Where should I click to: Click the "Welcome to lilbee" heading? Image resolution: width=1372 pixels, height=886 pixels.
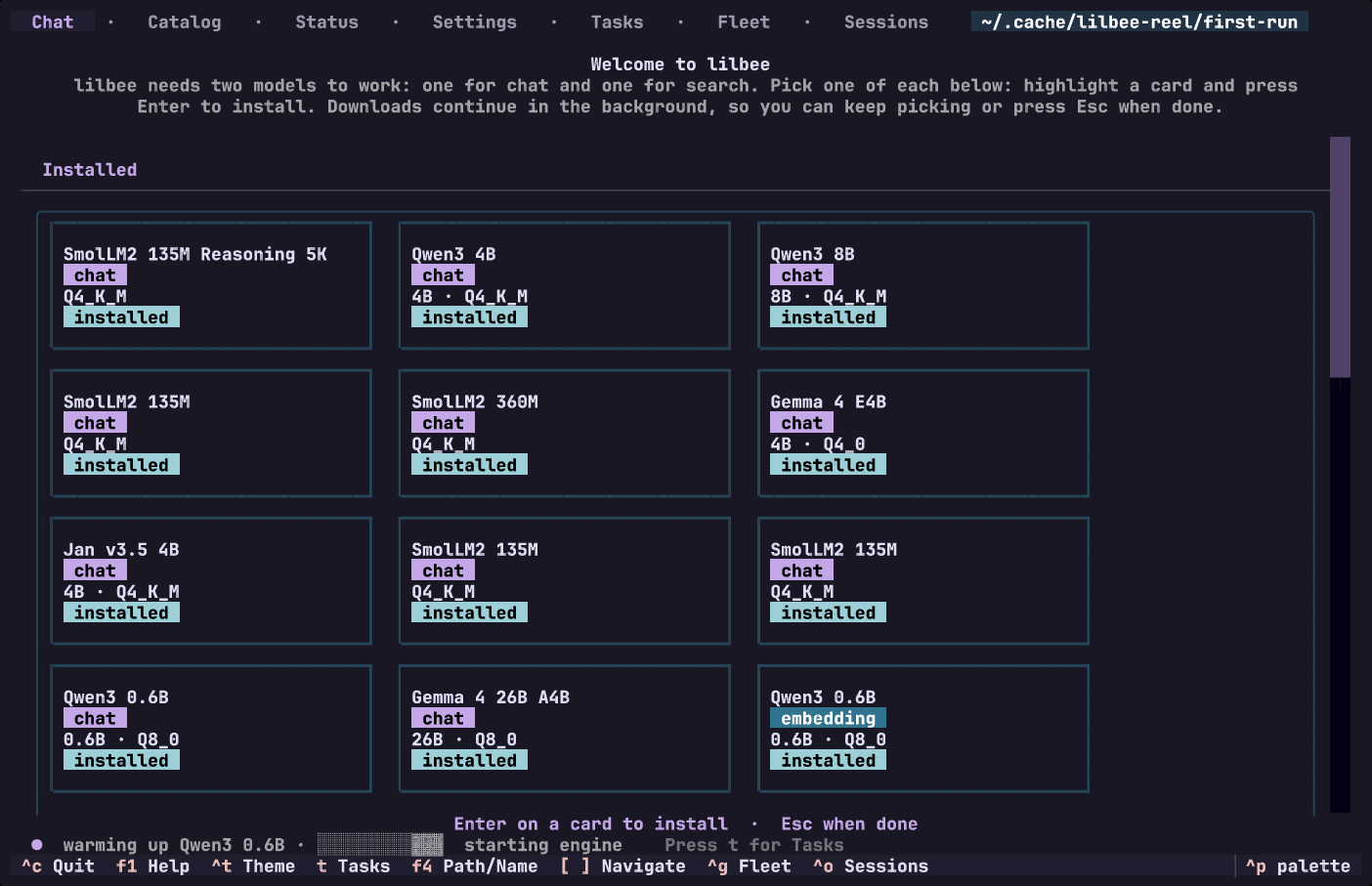click(680, 64)
